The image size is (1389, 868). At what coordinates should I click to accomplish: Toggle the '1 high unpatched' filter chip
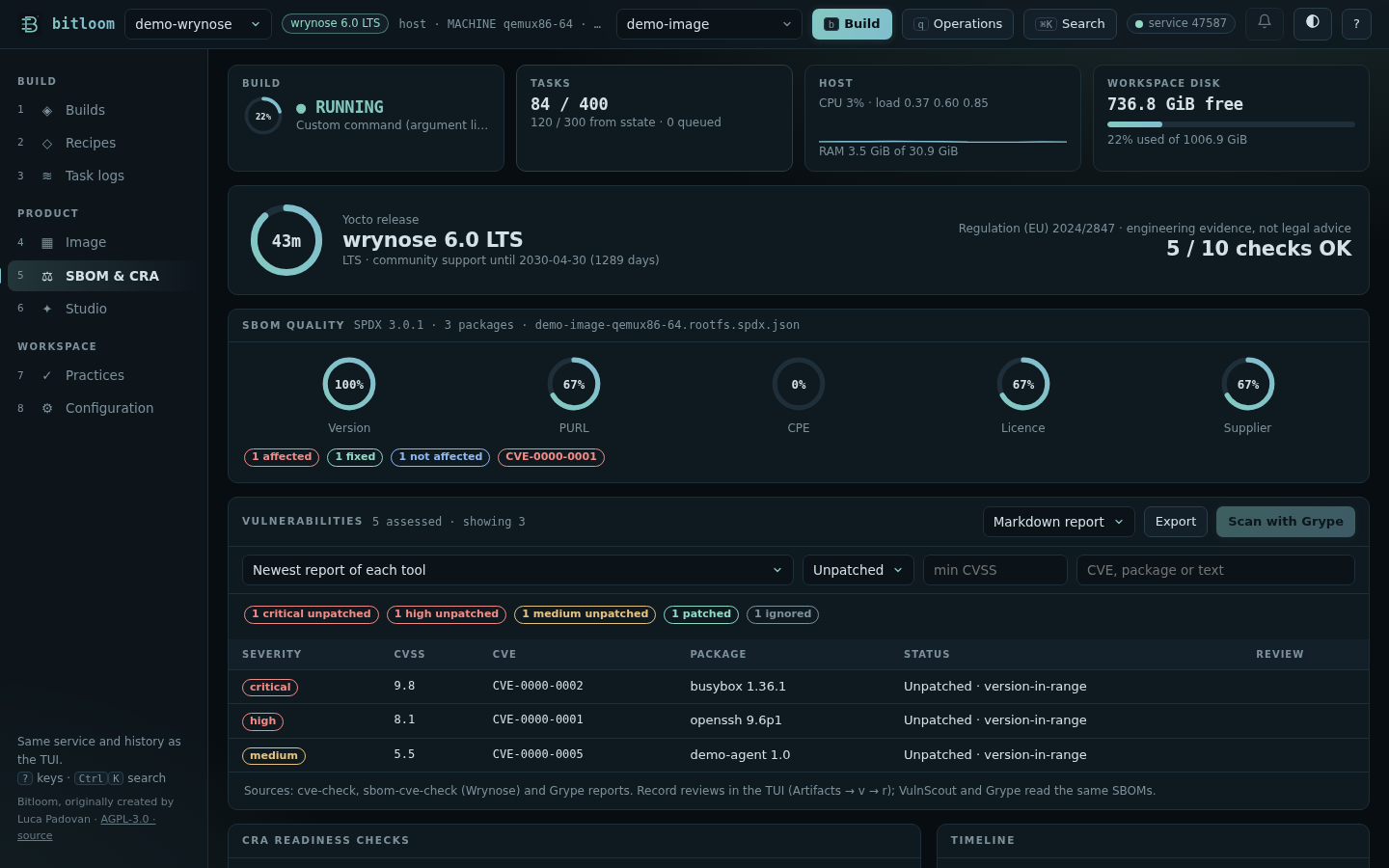[x=447, y=614]
